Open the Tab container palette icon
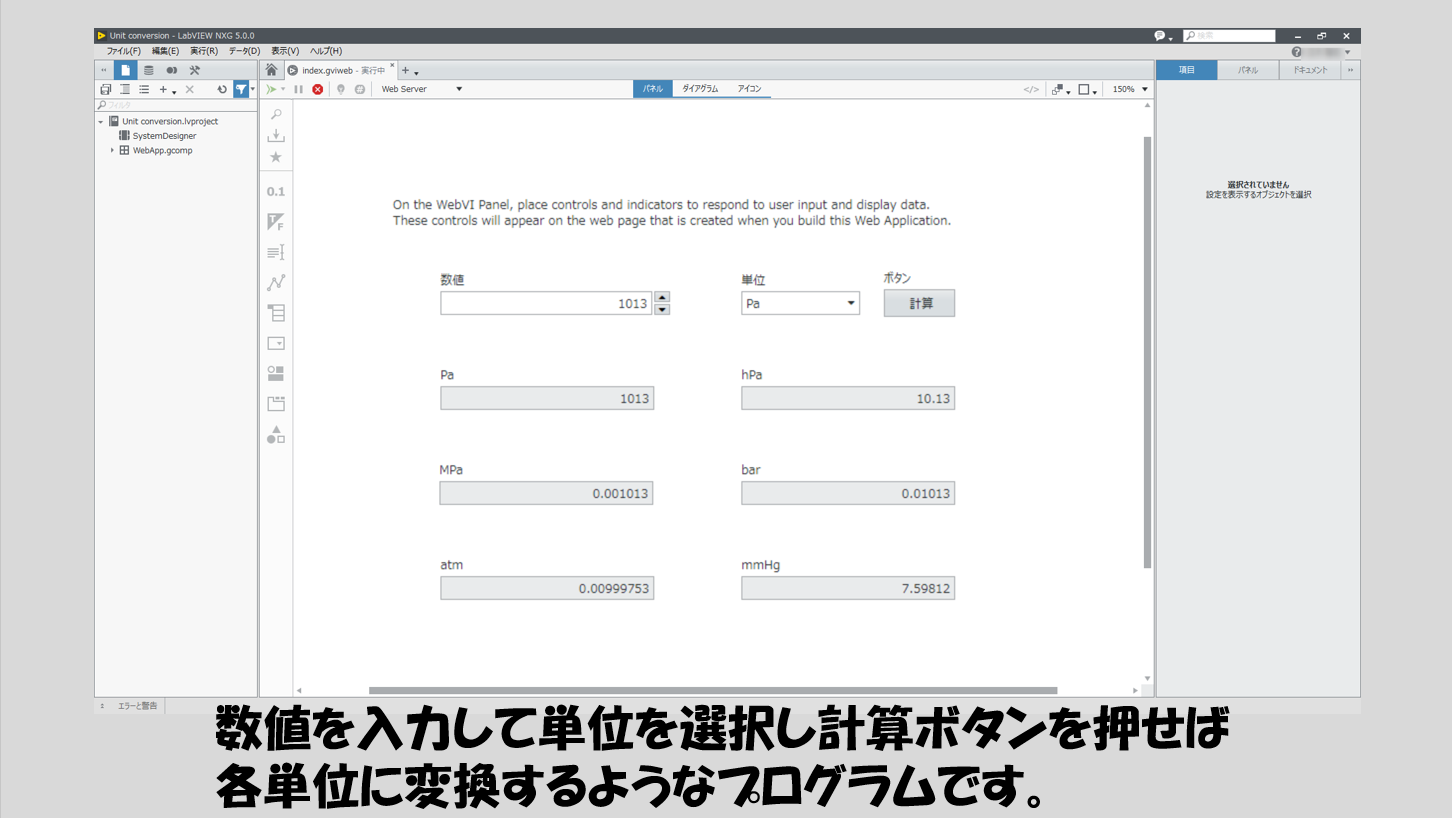1452x818 pixels. (276, 404)
